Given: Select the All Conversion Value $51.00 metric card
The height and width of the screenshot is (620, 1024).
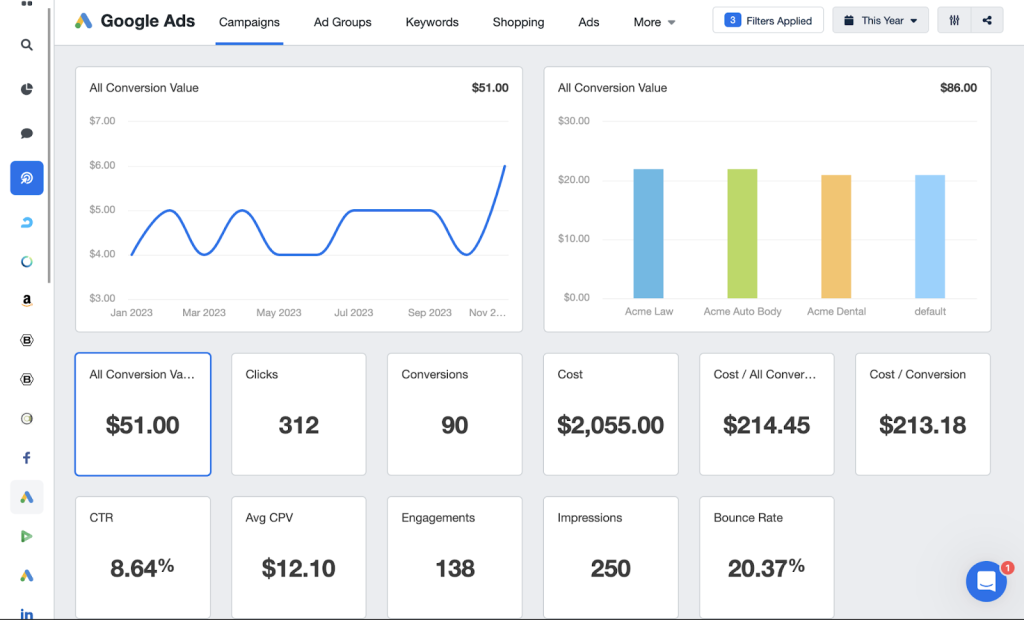Looking at the screenshot, I should tap(142, 414).
